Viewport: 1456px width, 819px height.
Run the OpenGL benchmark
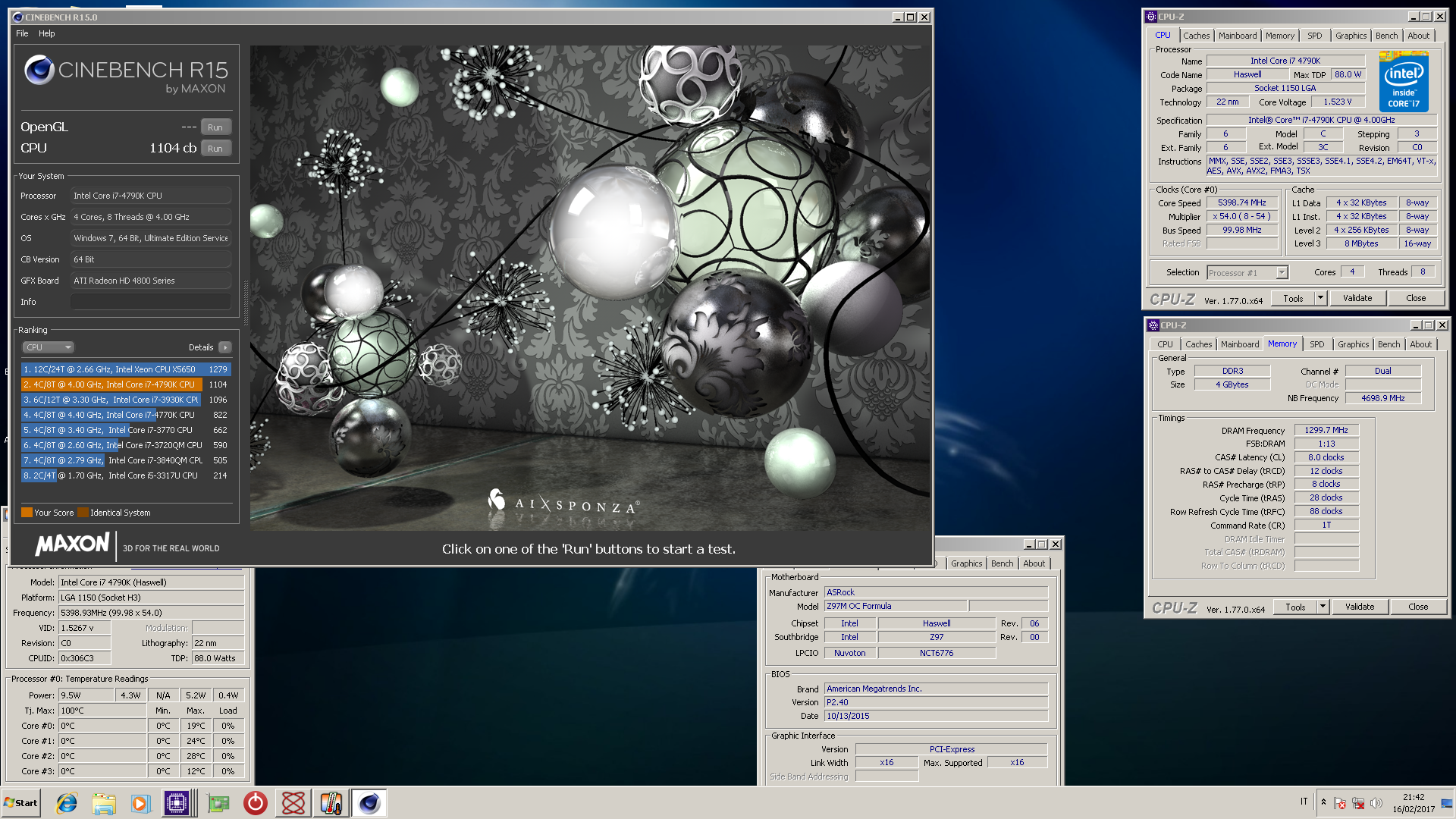215,127
